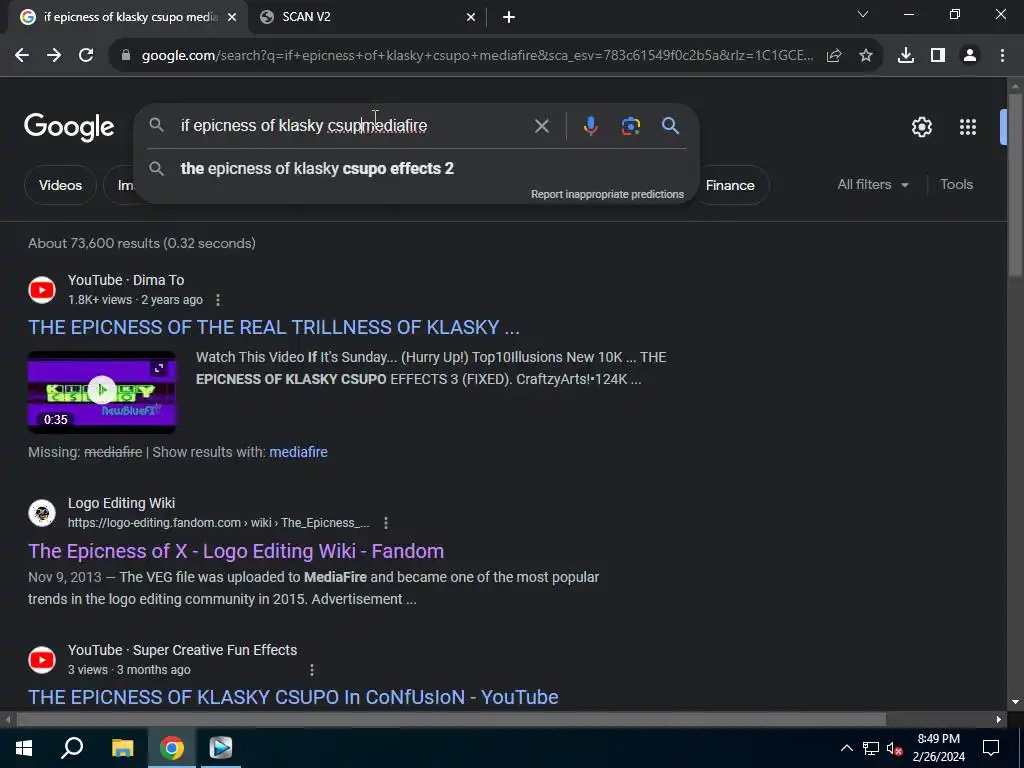Open muted volume tray icon
Image resolution: width=1024 pixels, height=768 pixels.
tap(895, 748)
